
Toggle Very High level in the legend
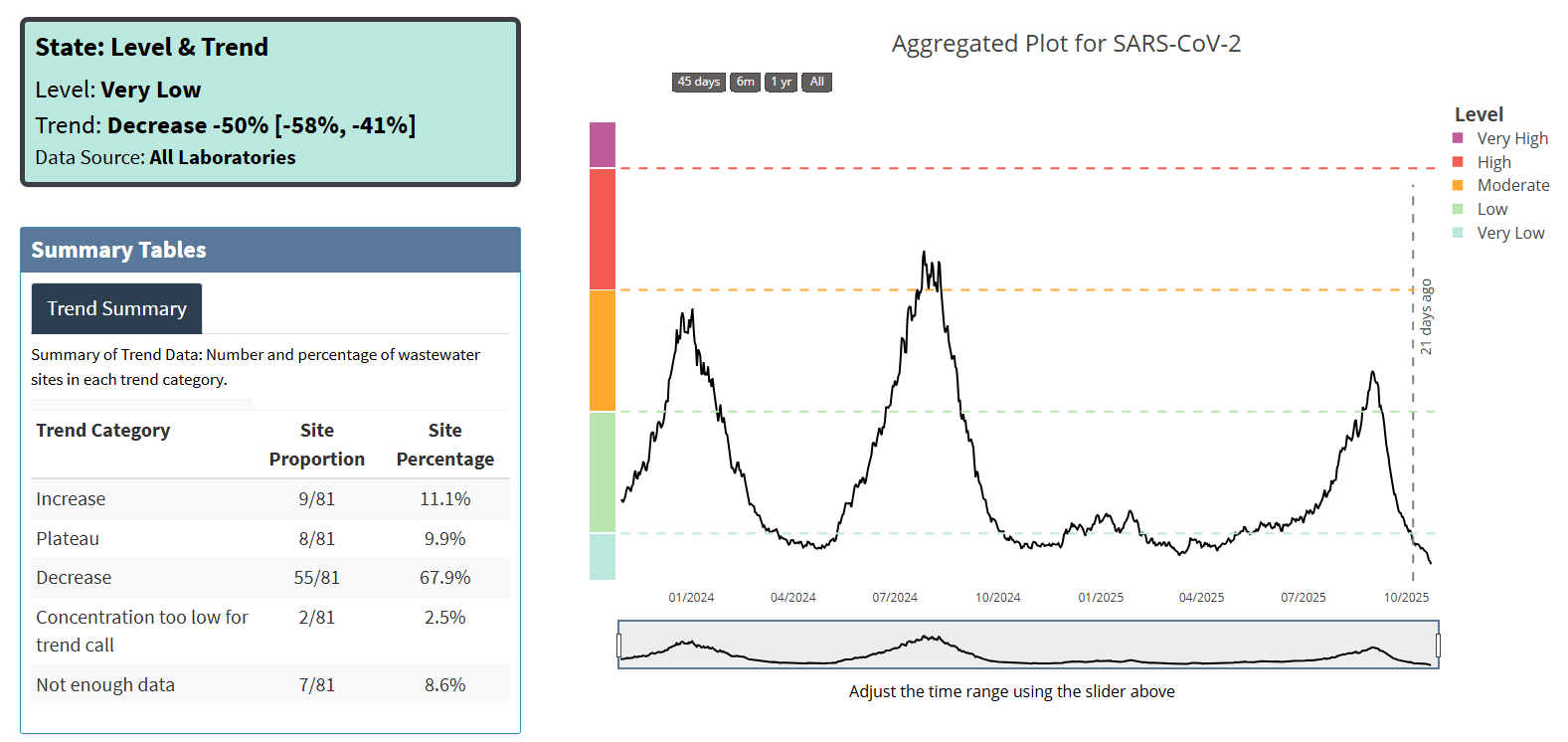(1501, 138)
